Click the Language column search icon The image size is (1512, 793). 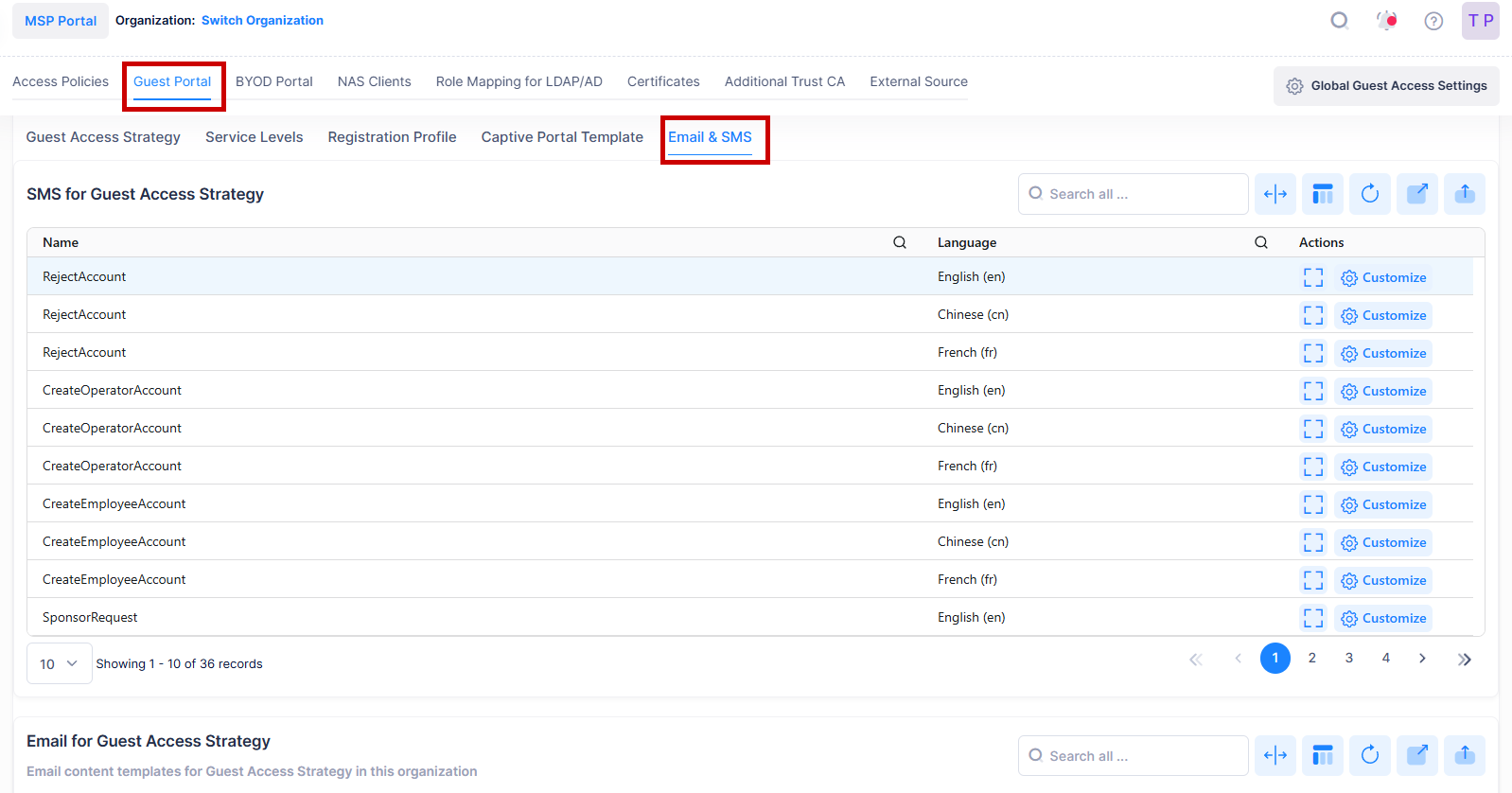1260,242
